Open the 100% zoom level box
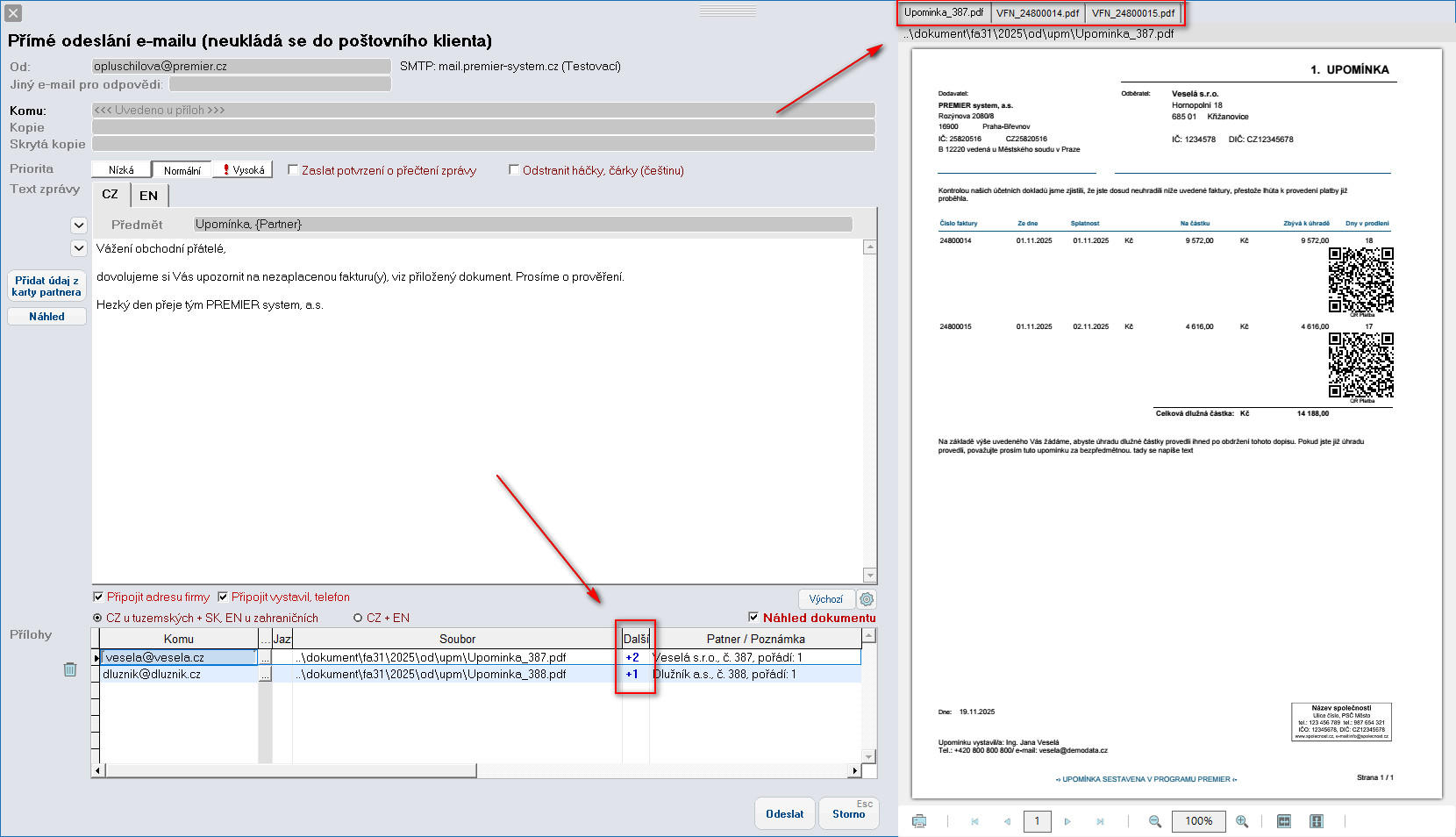The image size is (1456, 837). pyautogui.click(x=1198, y=821)
